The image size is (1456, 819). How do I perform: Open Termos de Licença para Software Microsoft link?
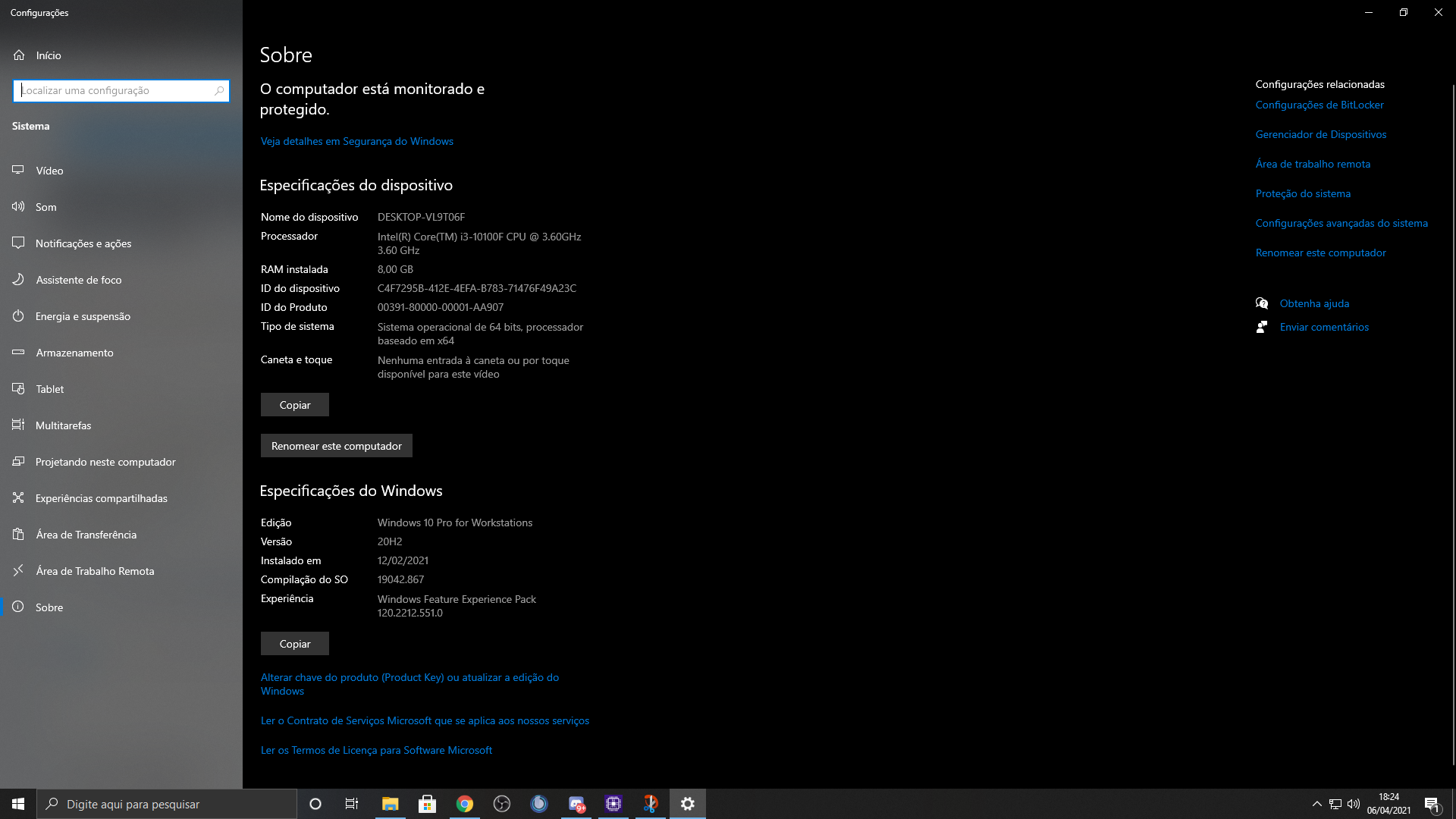point(376,751)
